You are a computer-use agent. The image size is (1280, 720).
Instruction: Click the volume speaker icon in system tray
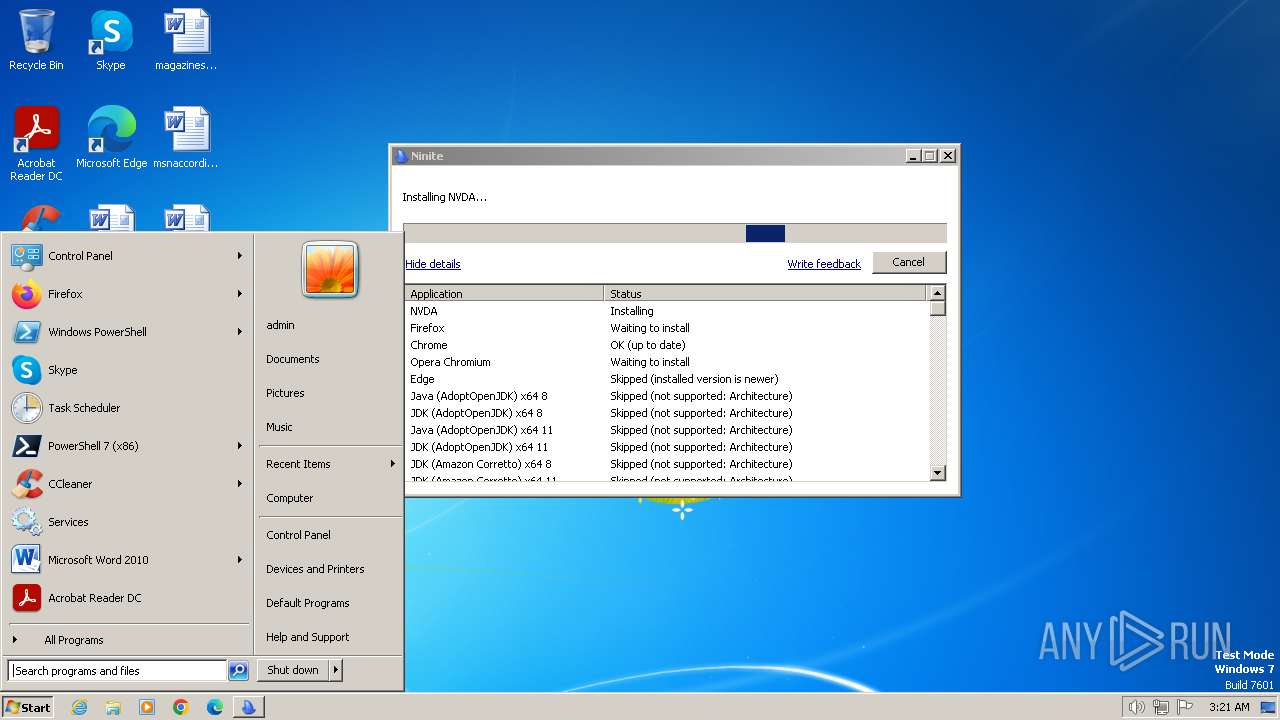tap(1137, 707)
